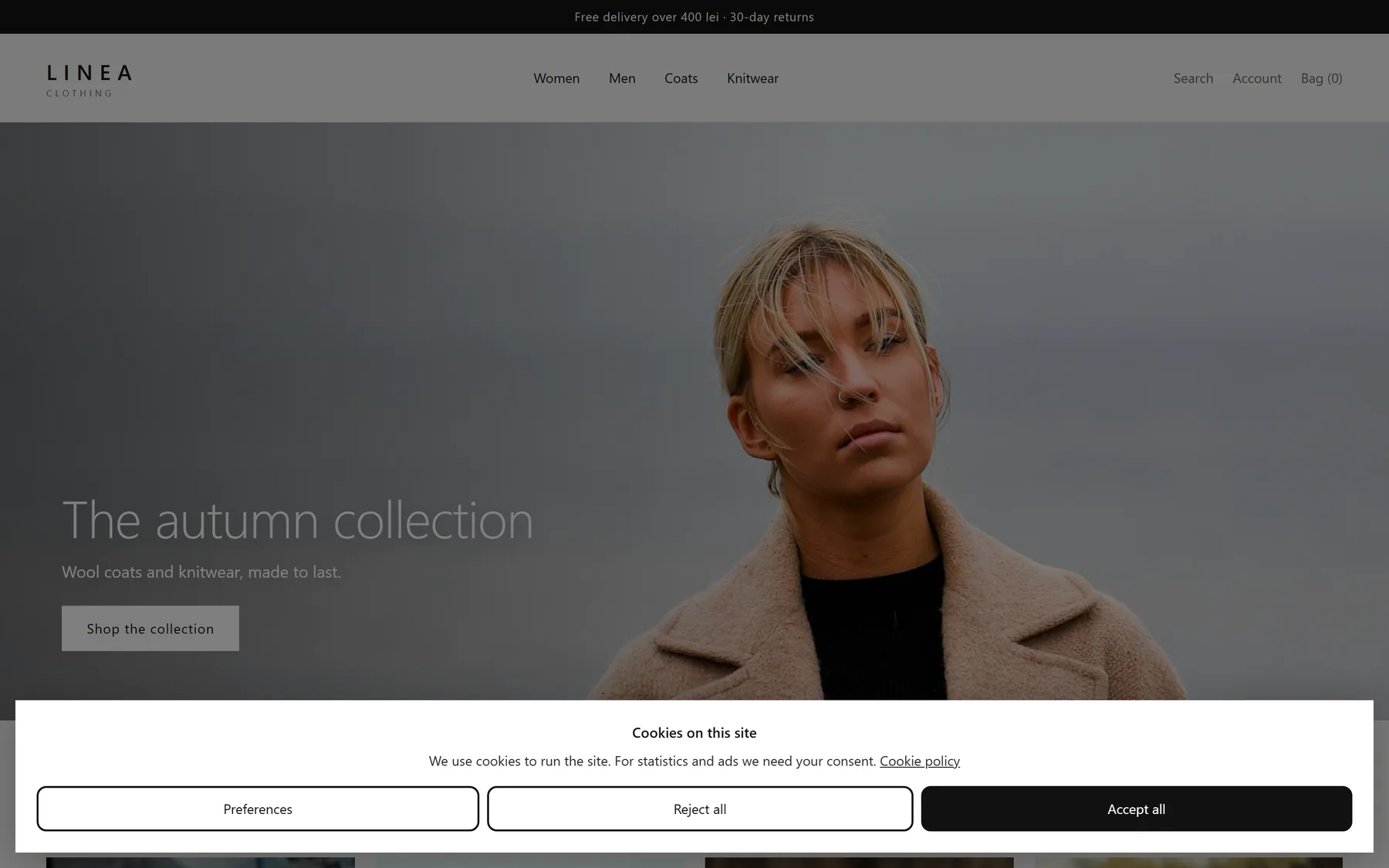
Task: Accept all cookies
Action: click(x=1136, y=809)
